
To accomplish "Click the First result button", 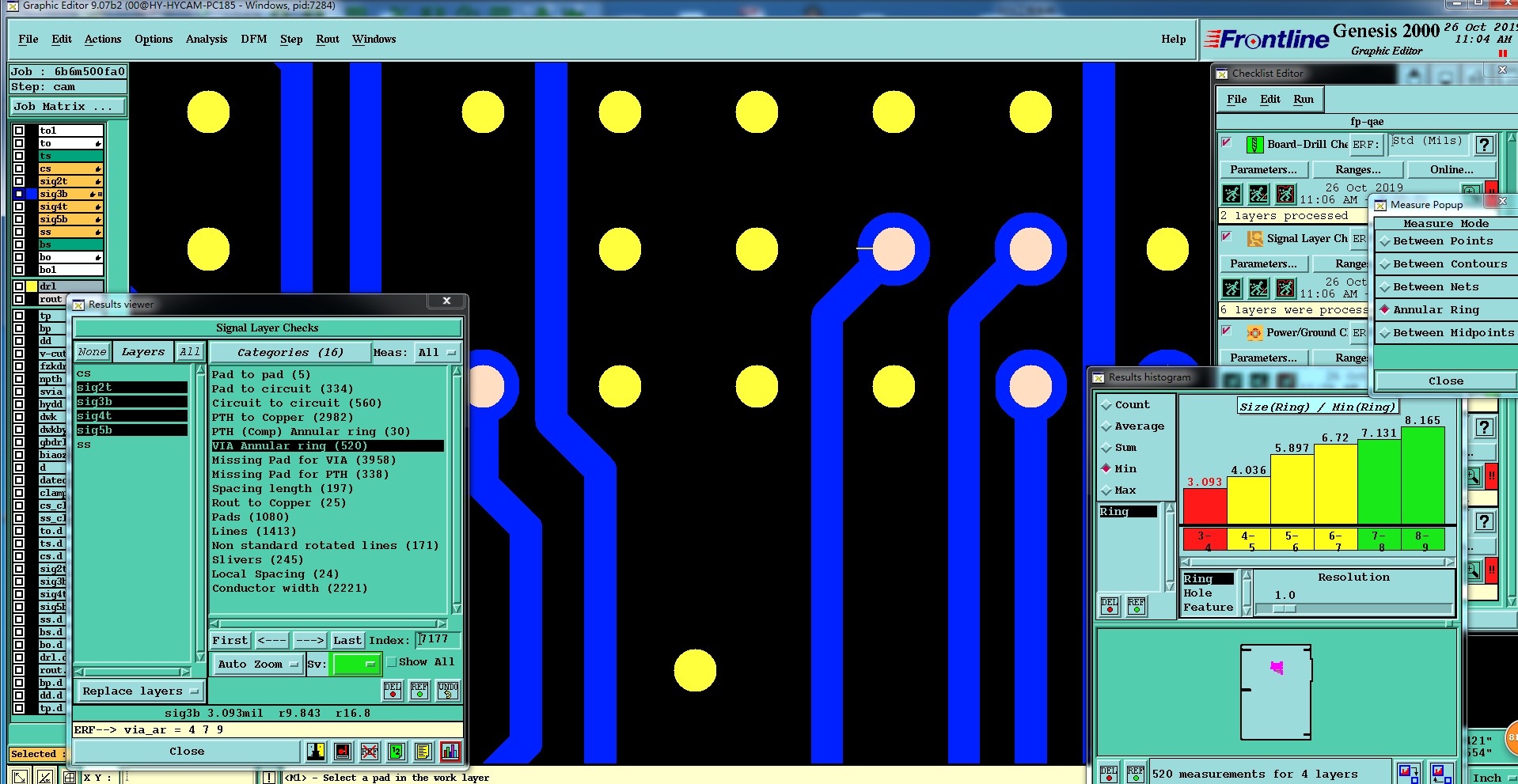I will click(x=230, y=640).
